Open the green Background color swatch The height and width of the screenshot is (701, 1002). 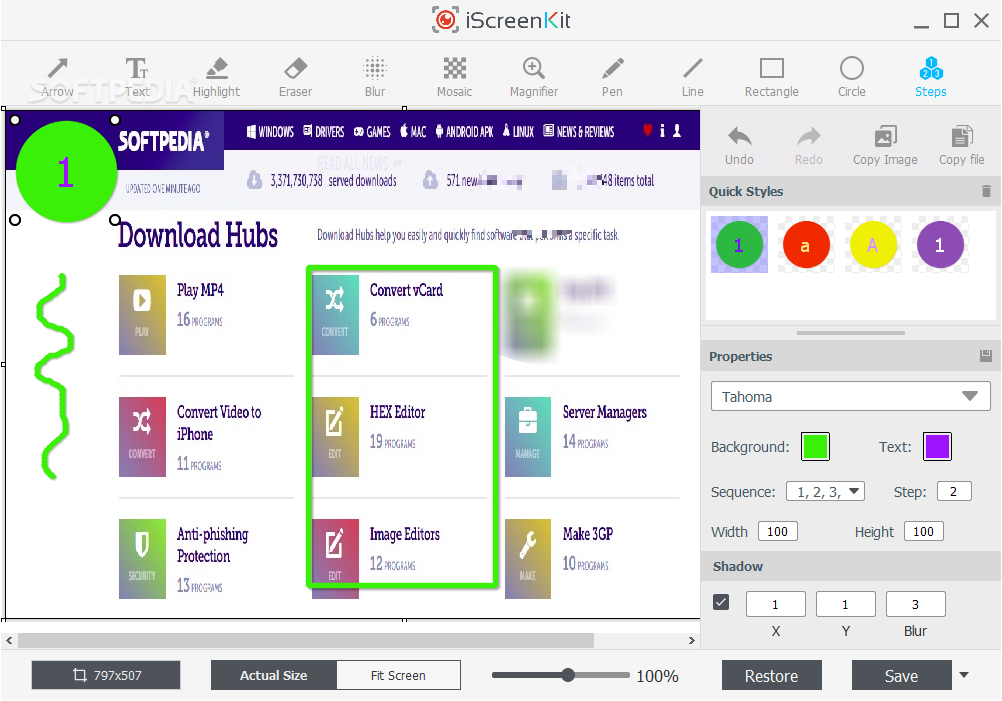(x=815, y=447)
